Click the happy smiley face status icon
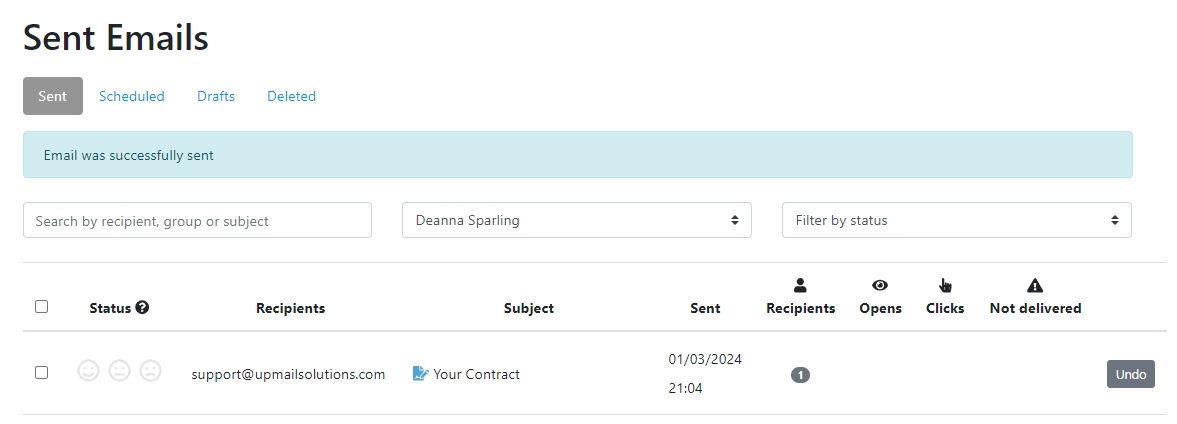 coord(89,371)
